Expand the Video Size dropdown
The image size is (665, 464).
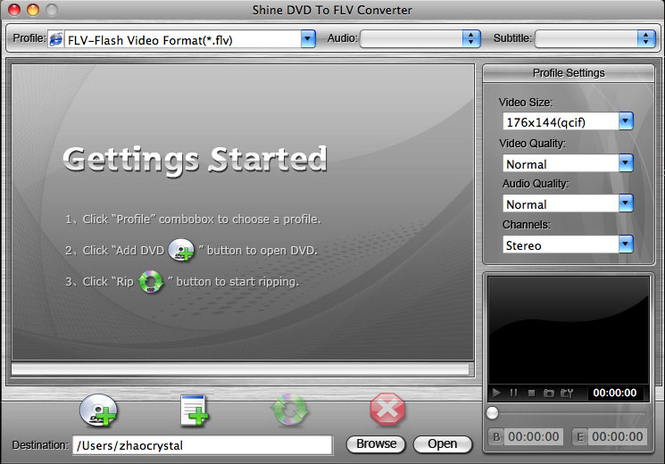click(x=626, y=122)
